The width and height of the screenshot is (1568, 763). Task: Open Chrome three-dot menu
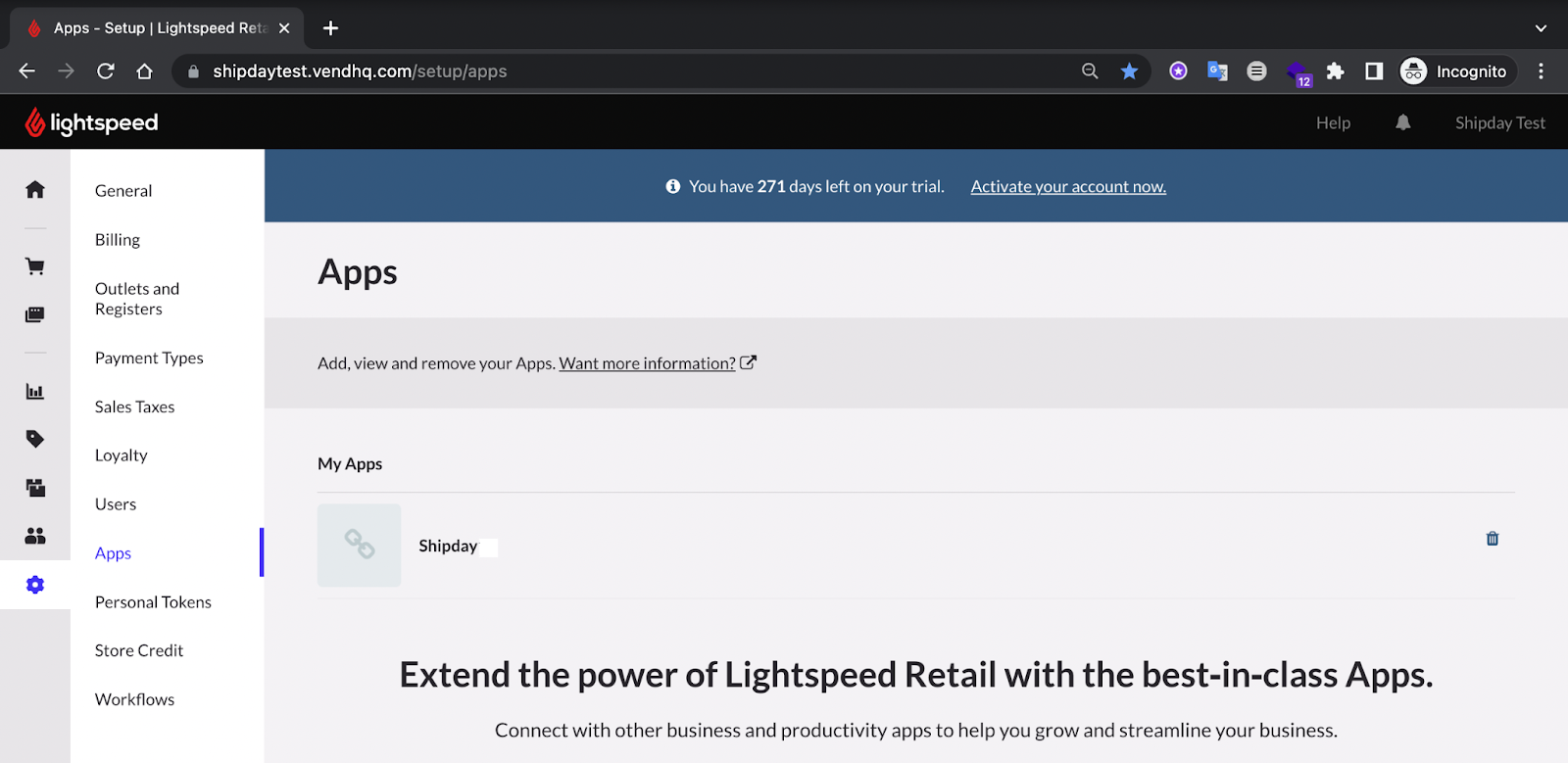tap(1541, 71)
